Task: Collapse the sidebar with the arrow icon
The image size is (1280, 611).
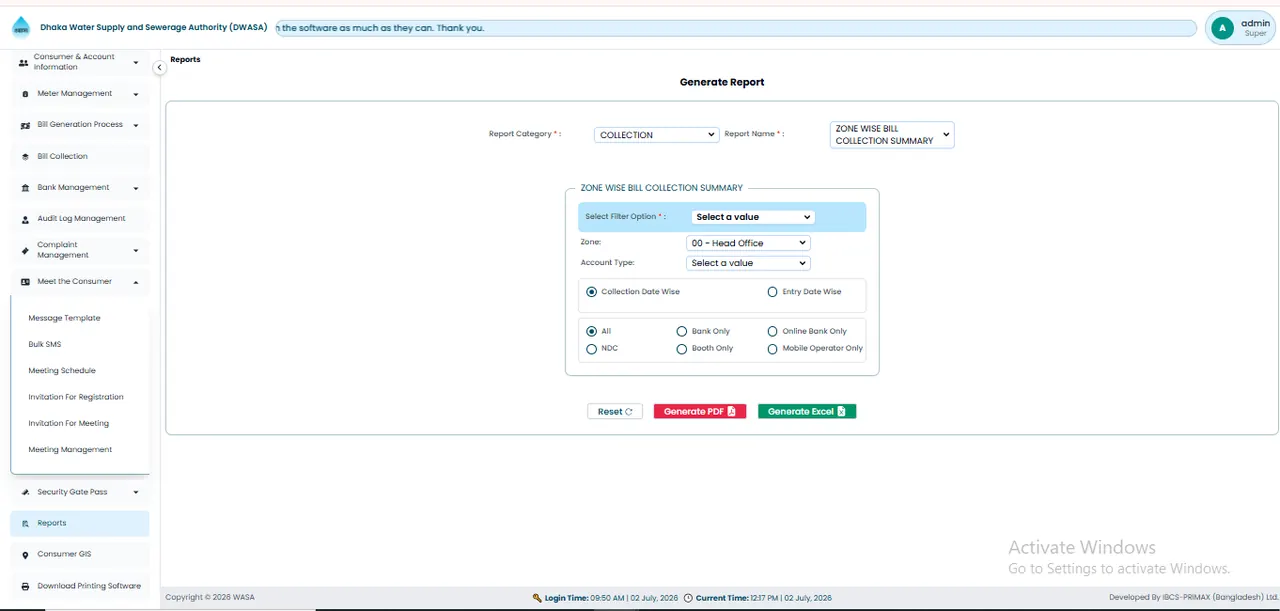Action: (x=159, y=67)
